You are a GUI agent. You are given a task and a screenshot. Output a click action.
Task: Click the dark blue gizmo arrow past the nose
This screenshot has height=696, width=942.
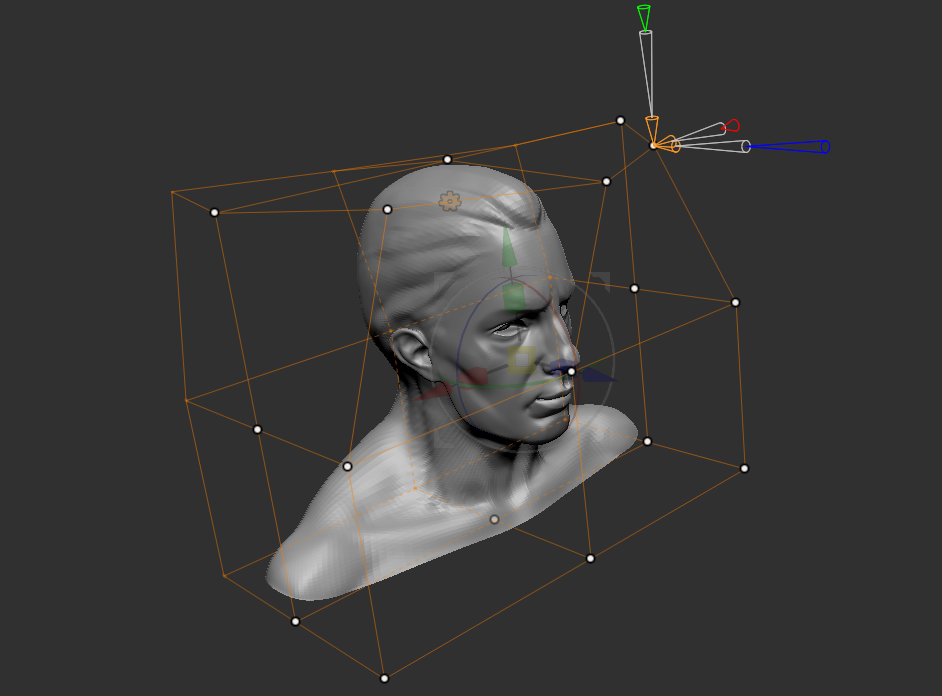point(598,375)
